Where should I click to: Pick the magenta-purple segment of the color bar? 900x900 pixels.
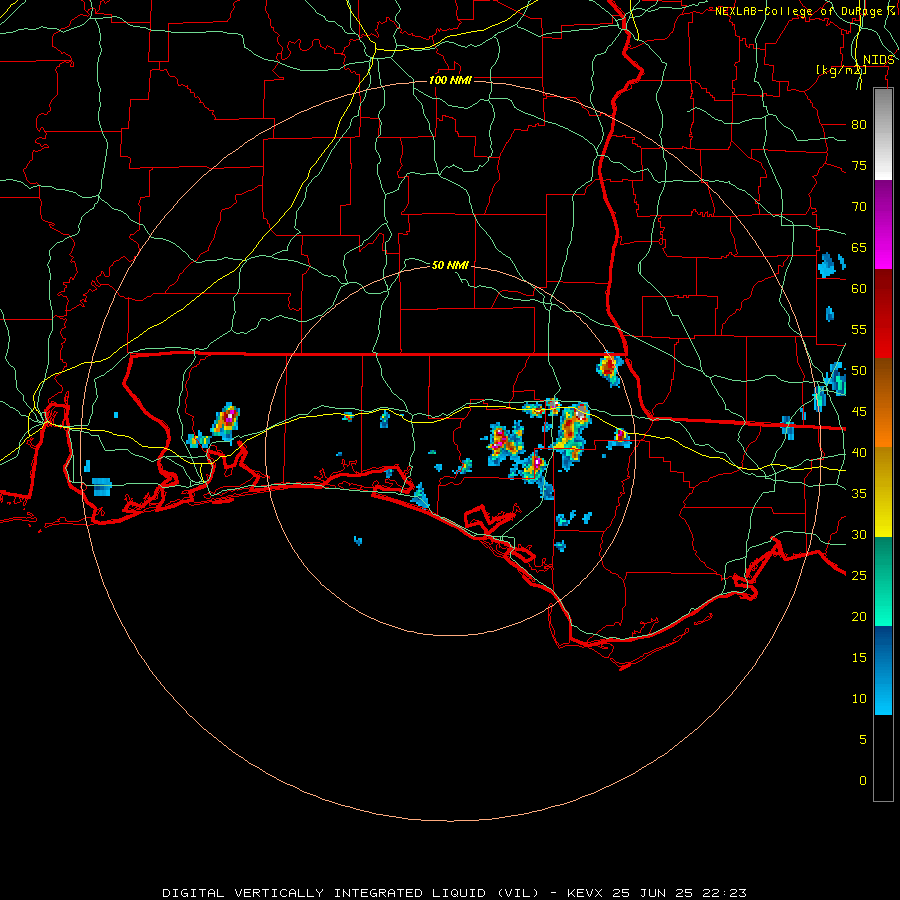tap(883, 224)
